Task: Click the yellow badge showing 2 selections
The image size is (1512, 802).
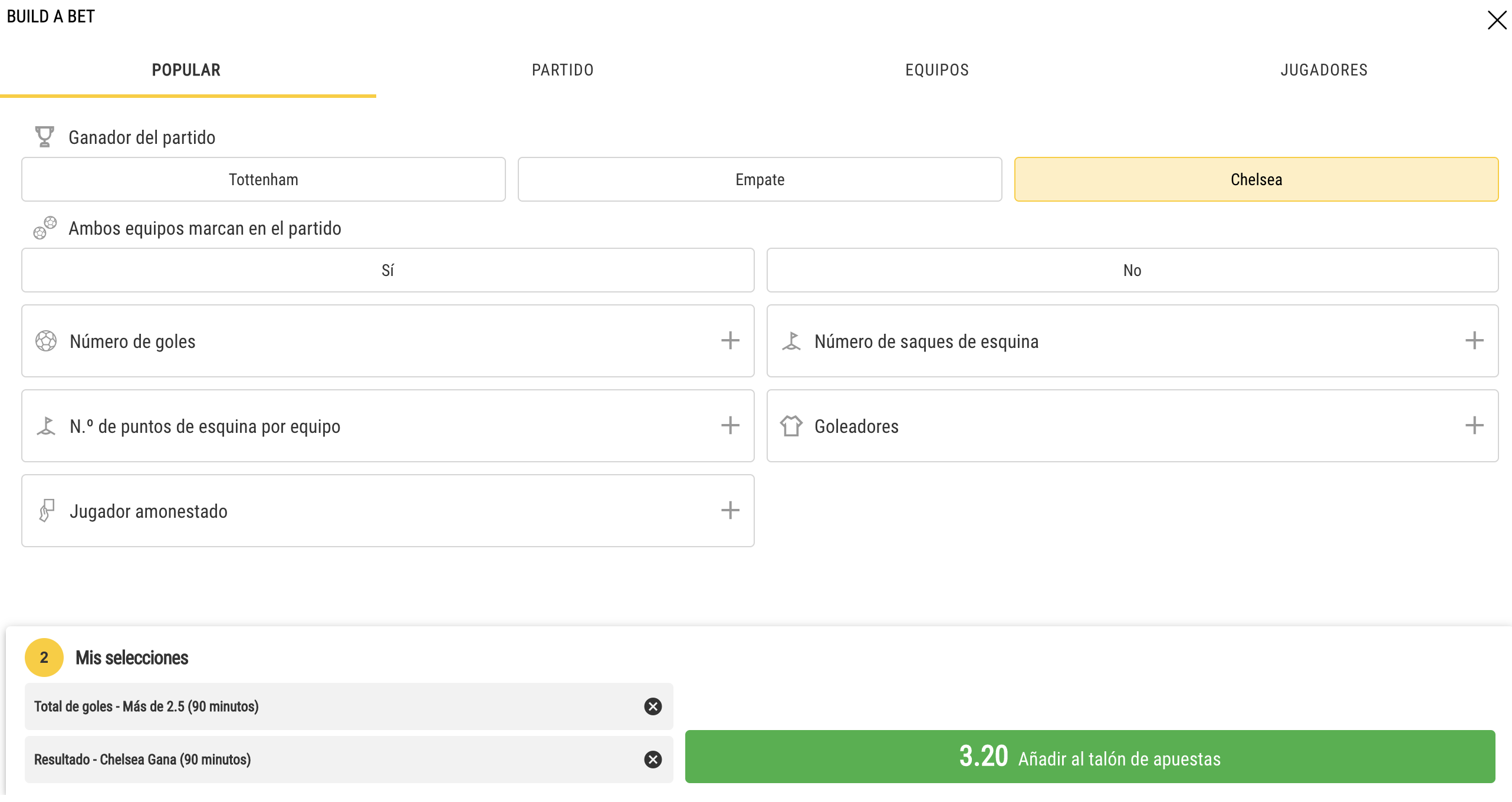Action: pos(44,658)
